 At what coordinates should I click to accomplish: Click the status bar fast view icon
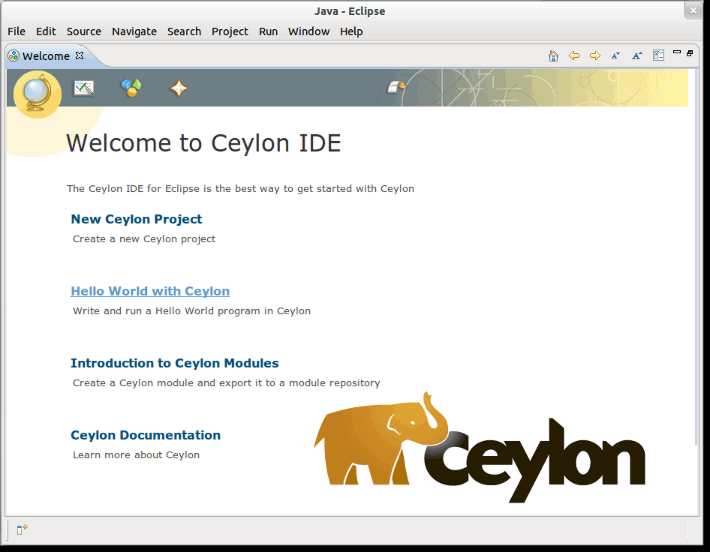[22, 529]
